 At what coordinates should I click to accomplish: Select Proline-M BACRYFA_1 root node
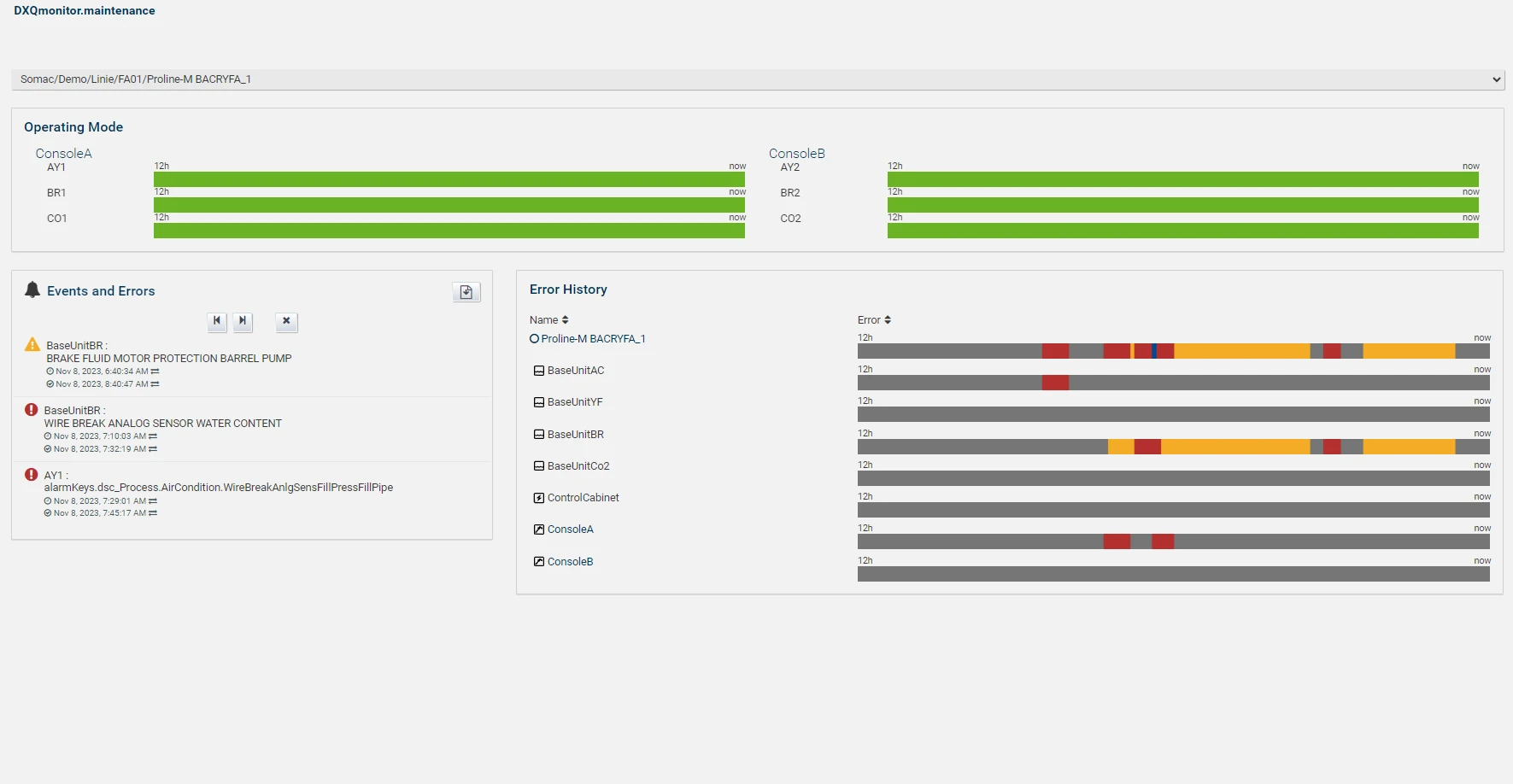[593, 339]
